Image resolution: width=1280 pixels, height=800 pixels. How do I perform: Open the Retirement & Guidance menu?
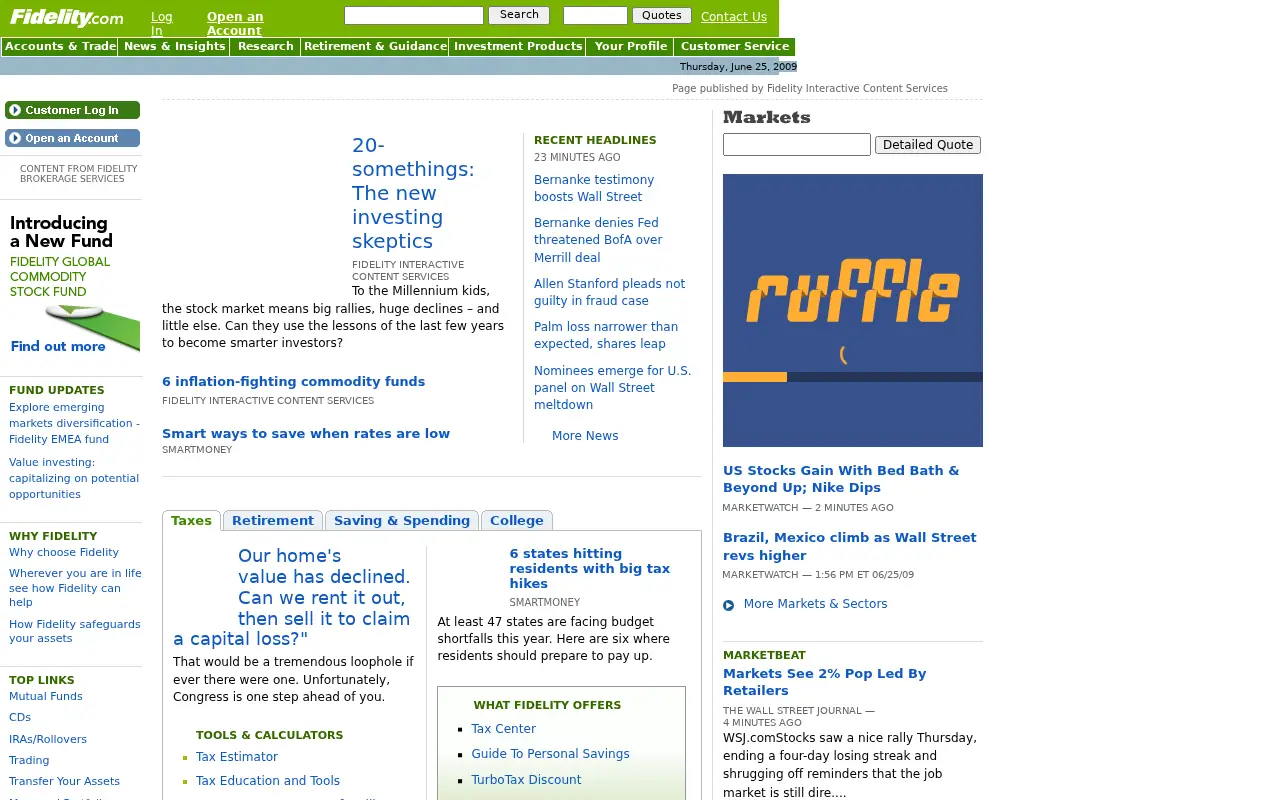click(x=375, y=47)
